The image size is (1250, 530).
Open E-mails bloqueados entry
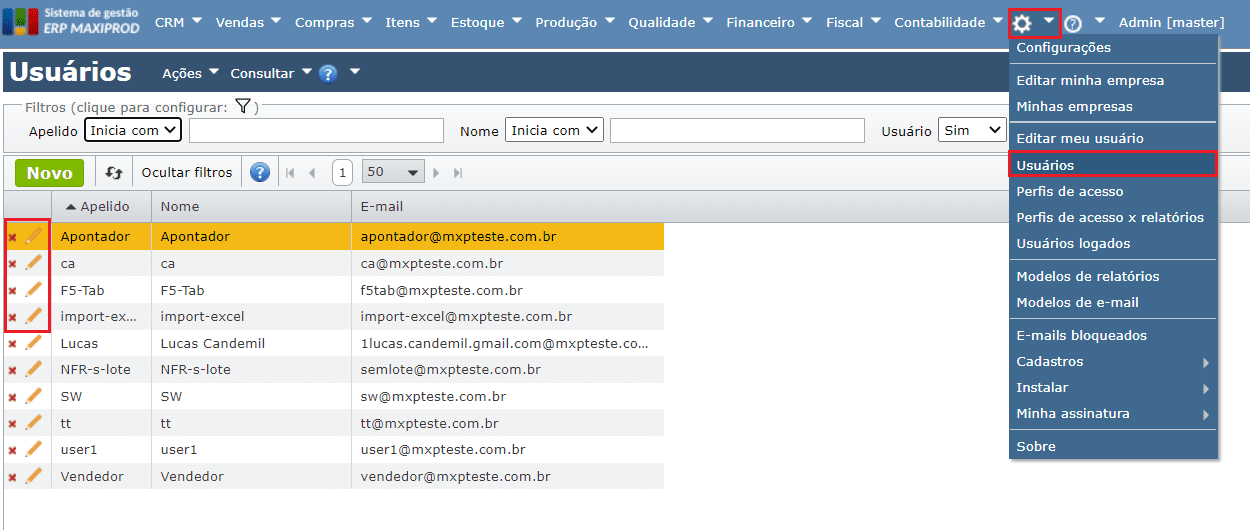[x=1113, y=336]
